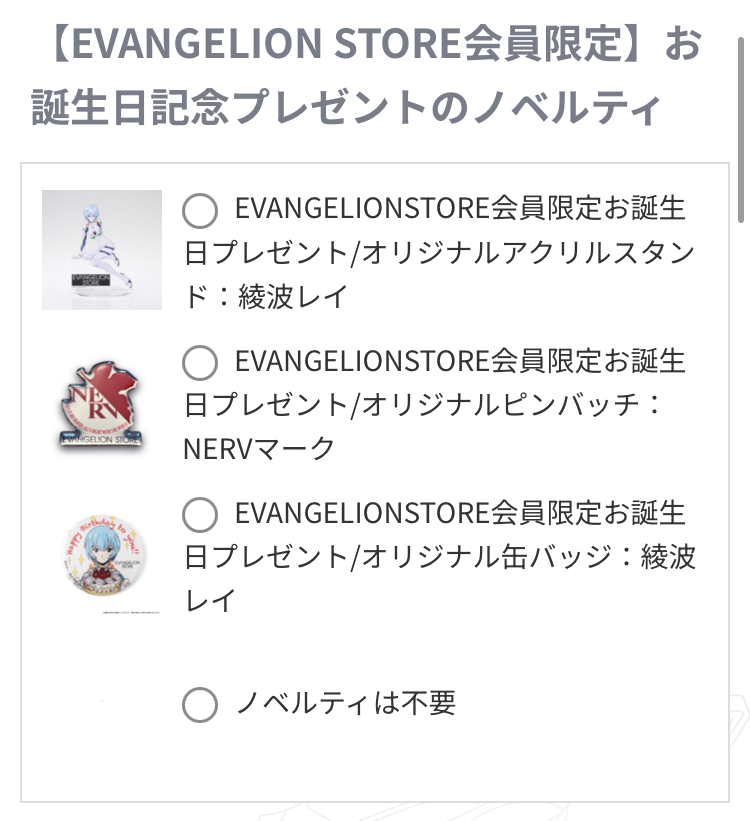
Task: Click the NERV logo pin badge thumbnail
Action: pos(102,404)
